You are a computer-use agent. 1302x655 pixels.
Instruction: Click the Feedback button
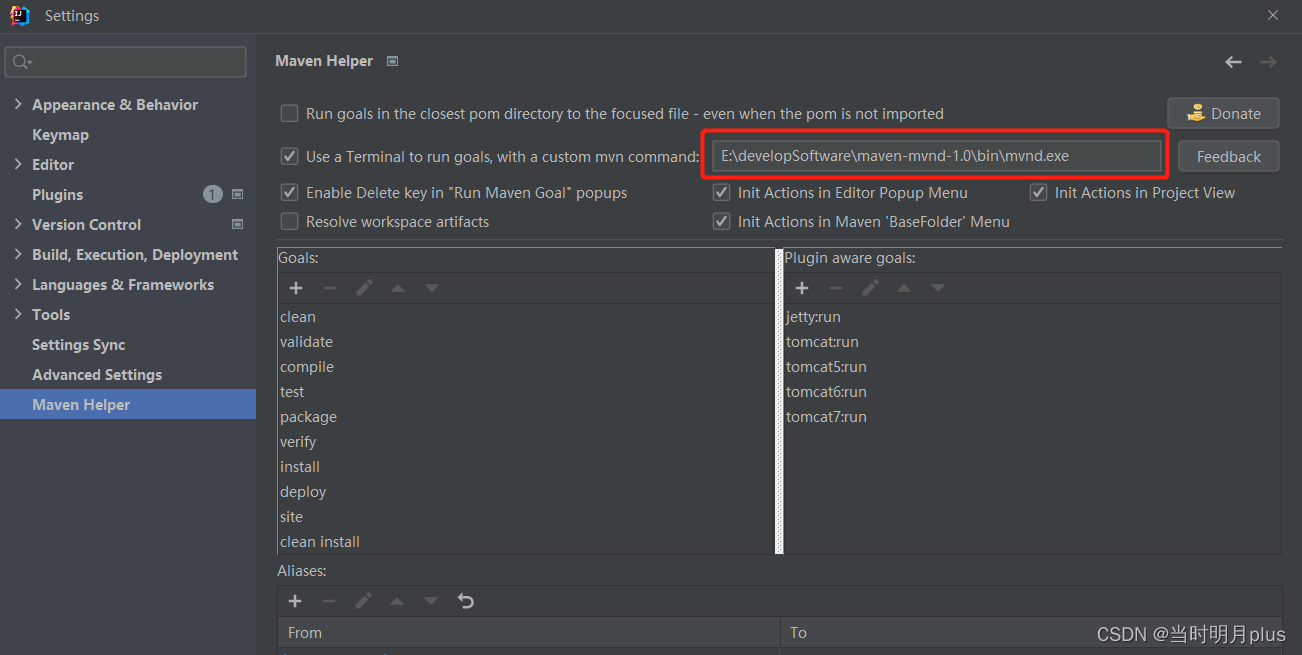[1228, 157]
